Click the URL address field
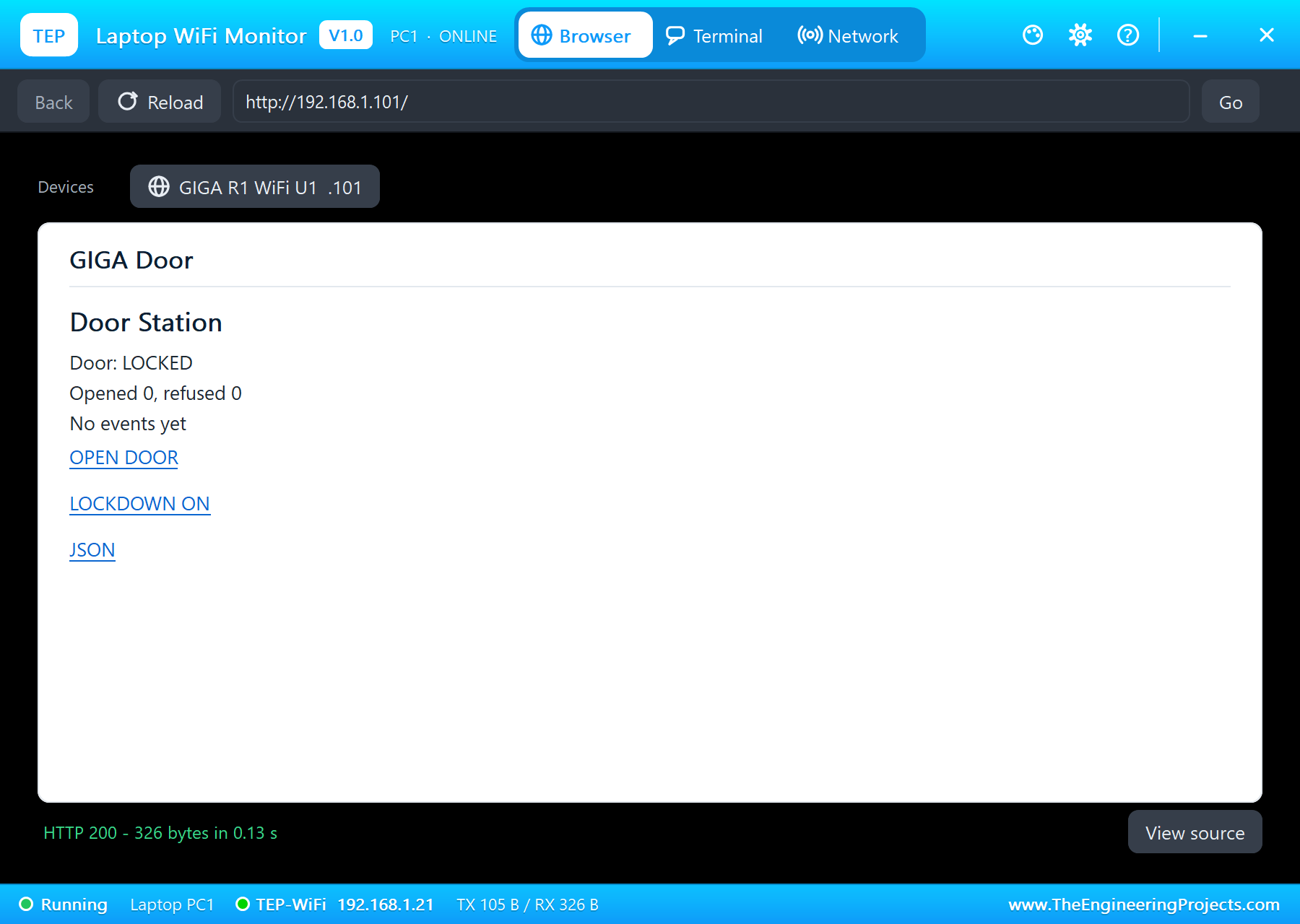 click(711, 102)
